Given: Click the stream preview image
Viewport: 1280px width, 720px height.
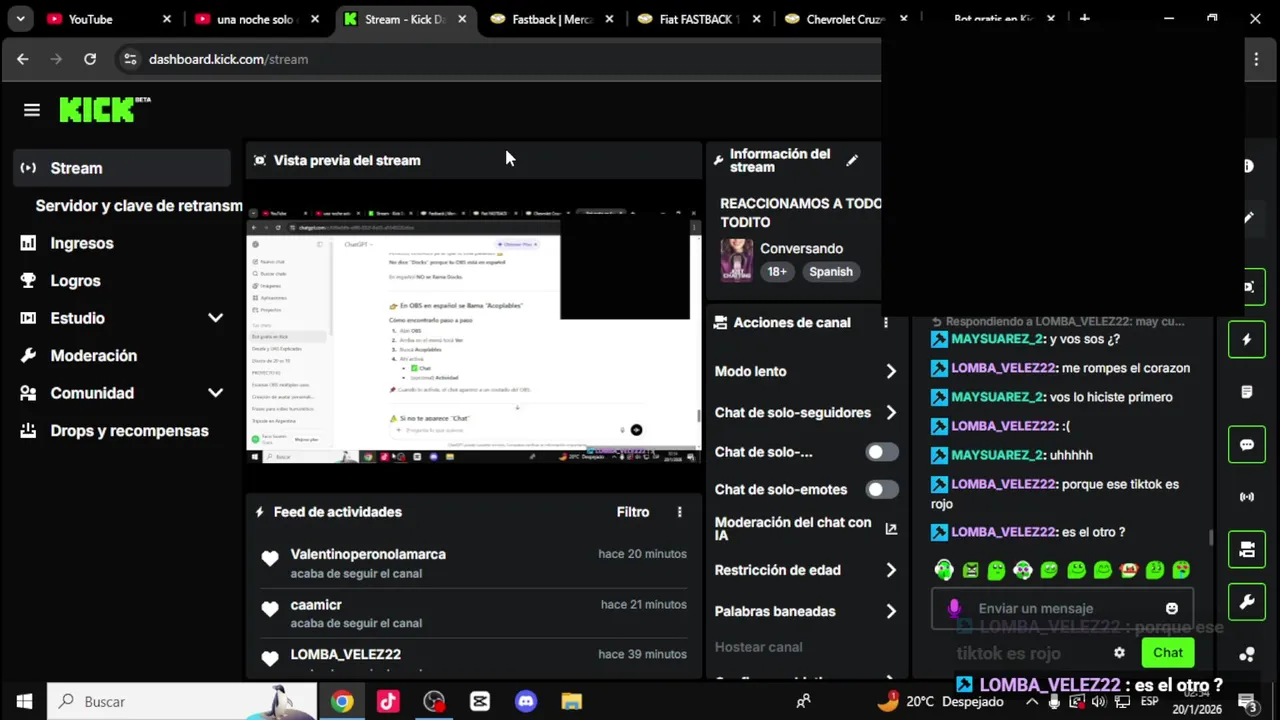Looking at the screenshot, I should pos(474,336).
